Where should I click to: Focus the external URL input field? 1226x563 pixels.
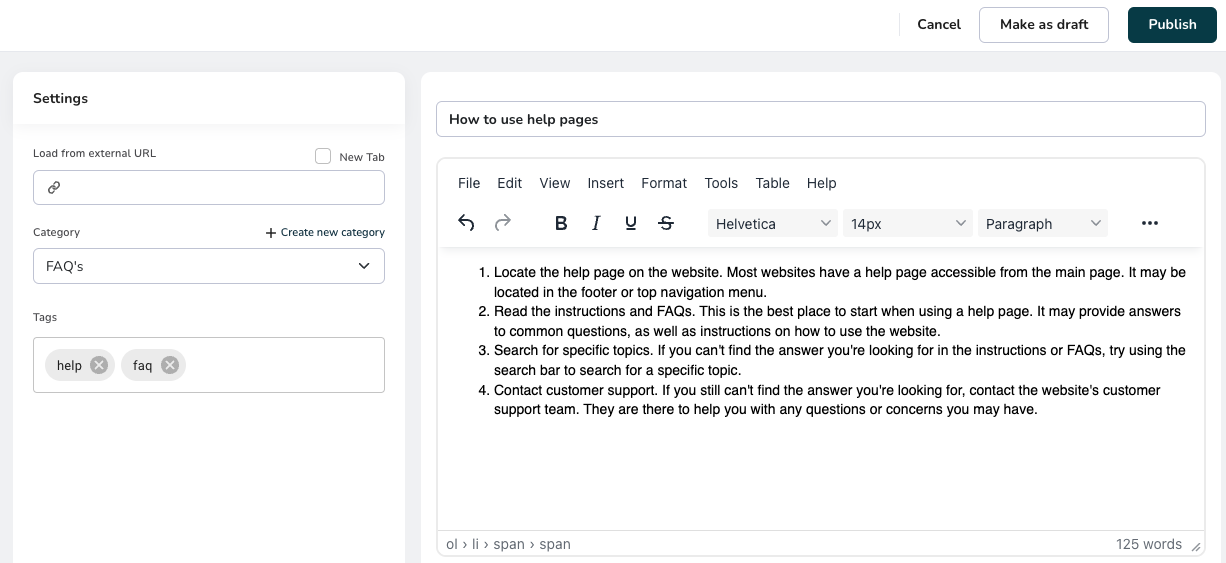point(209,187)
